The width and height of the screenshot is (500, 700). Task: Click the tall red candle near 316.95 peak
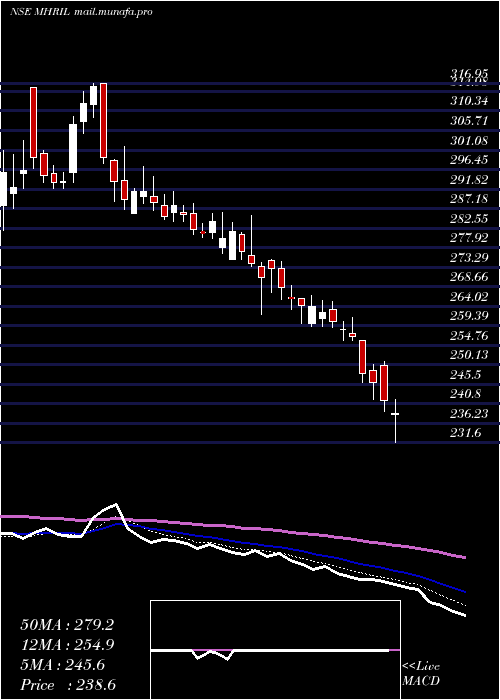[x=104, y=122]
